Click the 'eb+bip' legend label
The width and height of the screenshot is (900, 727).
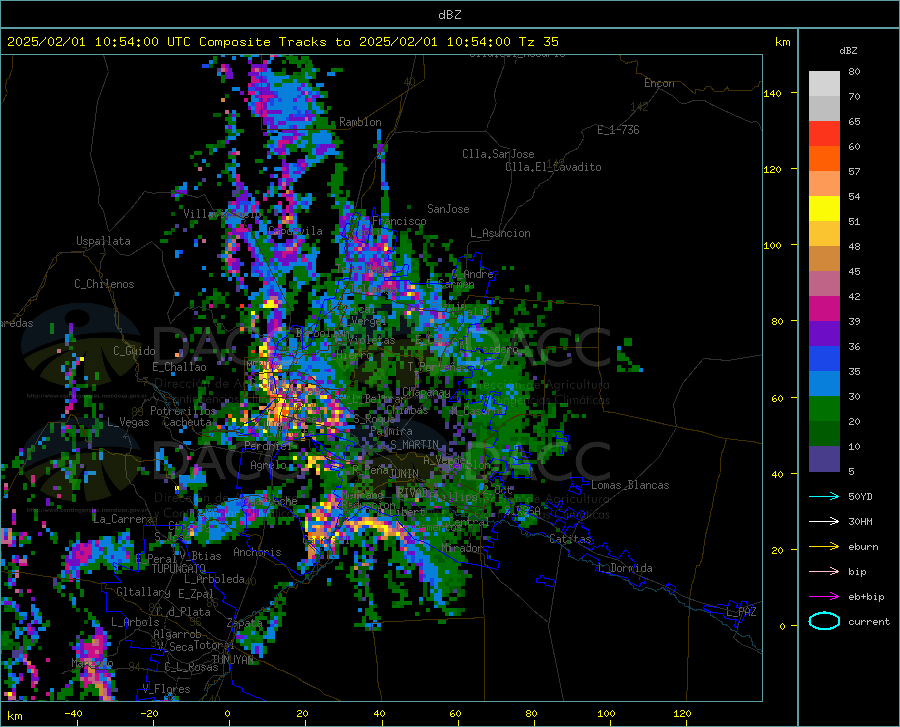click(866, 597)
